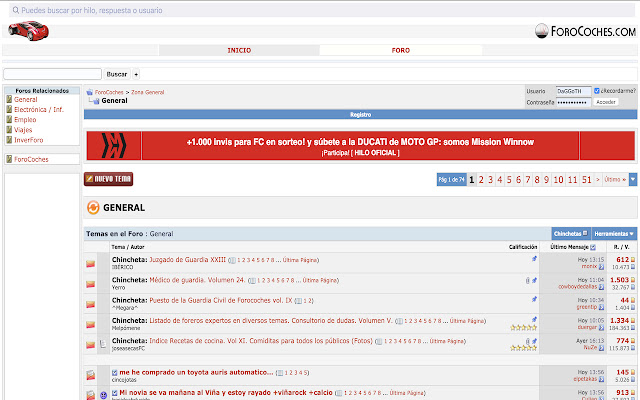Go to the last post by monix
The height and width of the screenshot is (400, 640).
click(x=601, y=267)
